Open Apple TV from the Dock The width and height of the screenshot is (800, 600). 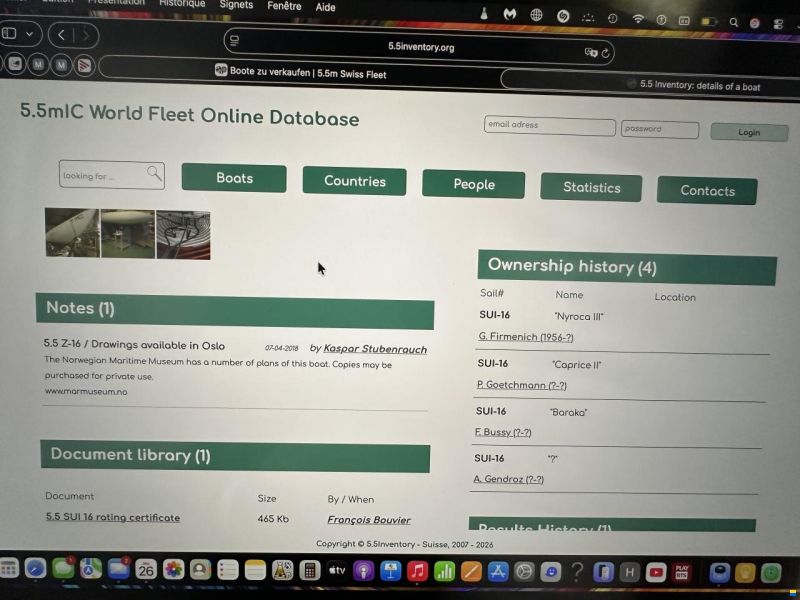pyautogui.click(x=337, y=571)
